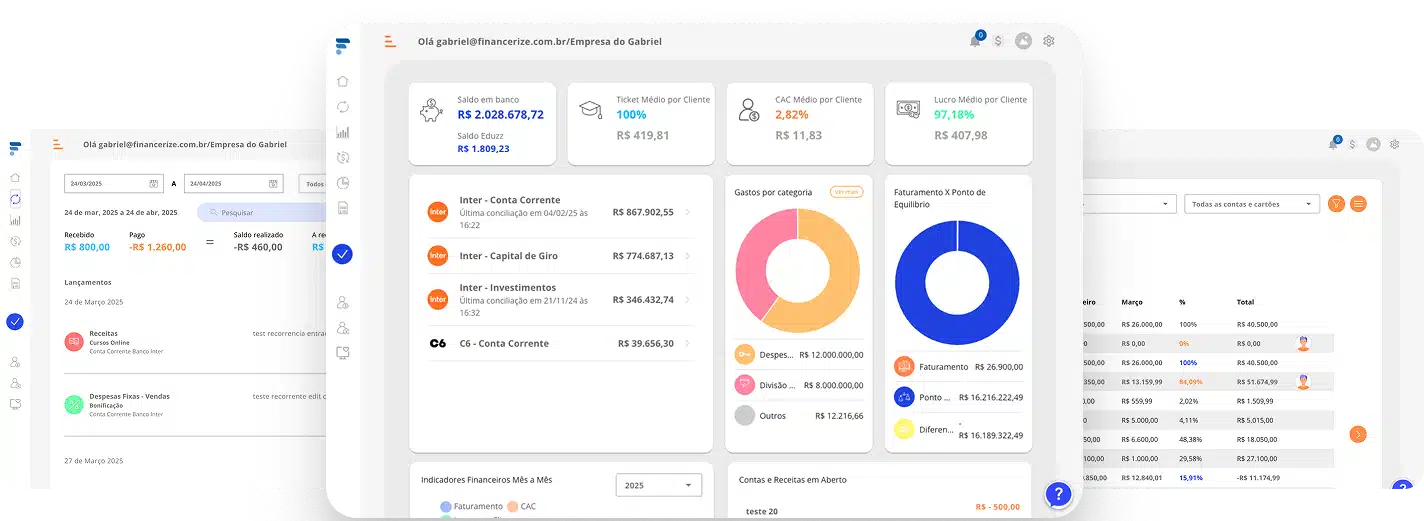The height and width of the screenshot is (521, 1424).
Task: Click the blue Ponto de Equilíbrio legend swatch
Action: click(x=904, y=397)
